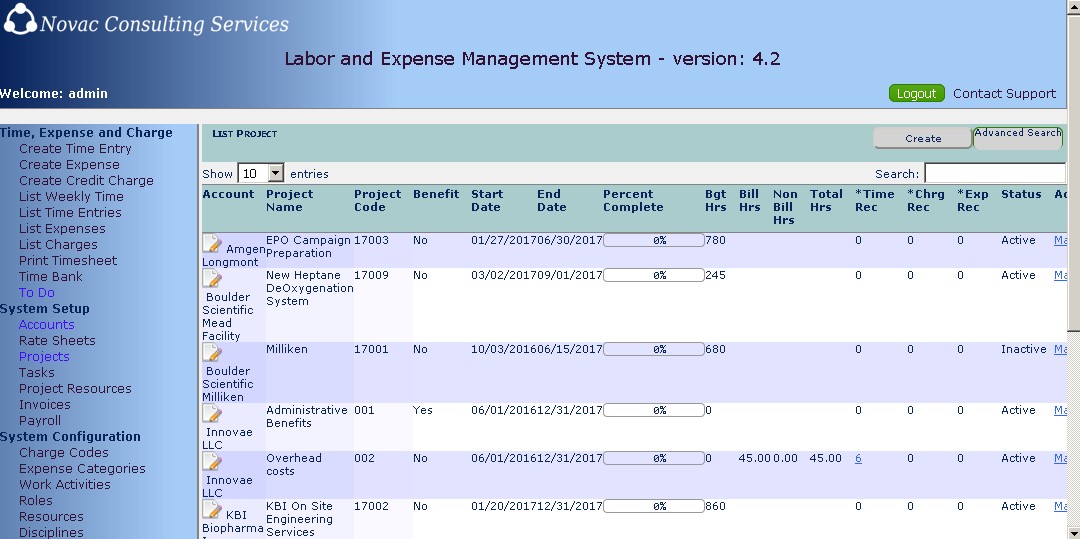Focus the Search input field
This screenshot has width=1080, height=539.
click(x=995, y=174)
